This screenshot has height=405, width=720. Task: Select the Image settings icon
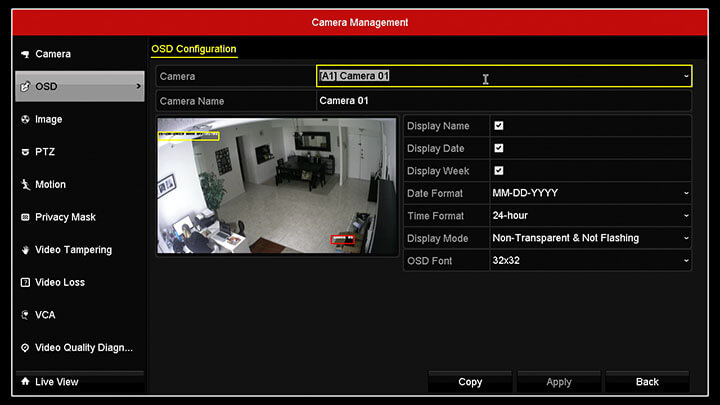pyautogui.click(x=25, y=119)
